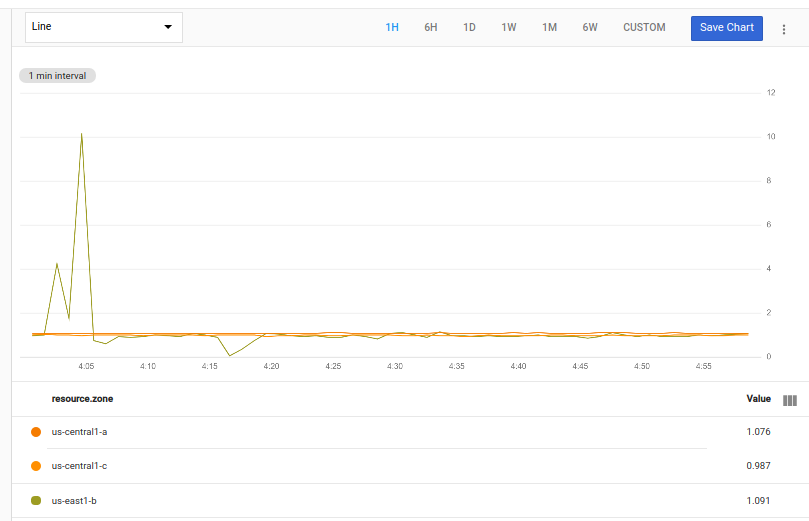Click the Save Chart button
This screenshot has height=521, width=809.
click(726, 28)
